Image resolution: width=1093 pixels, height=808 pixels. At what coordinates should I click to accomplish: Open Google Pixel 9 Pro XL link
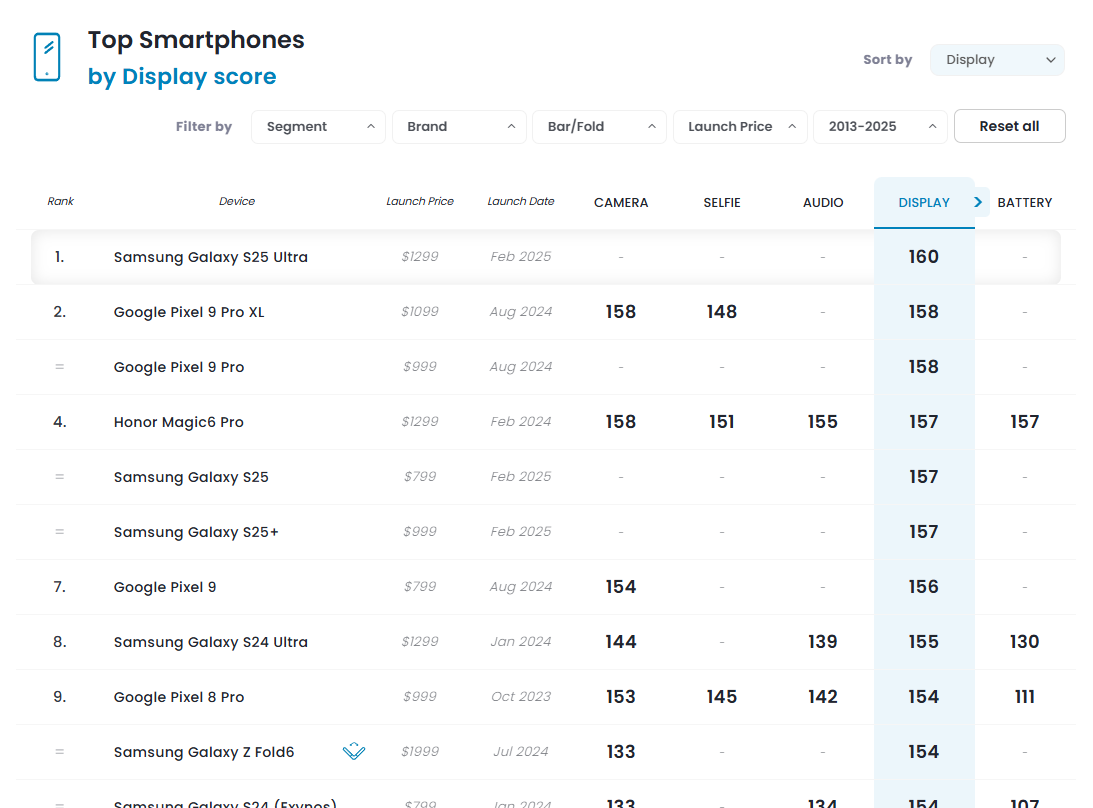tap(189, 312)
